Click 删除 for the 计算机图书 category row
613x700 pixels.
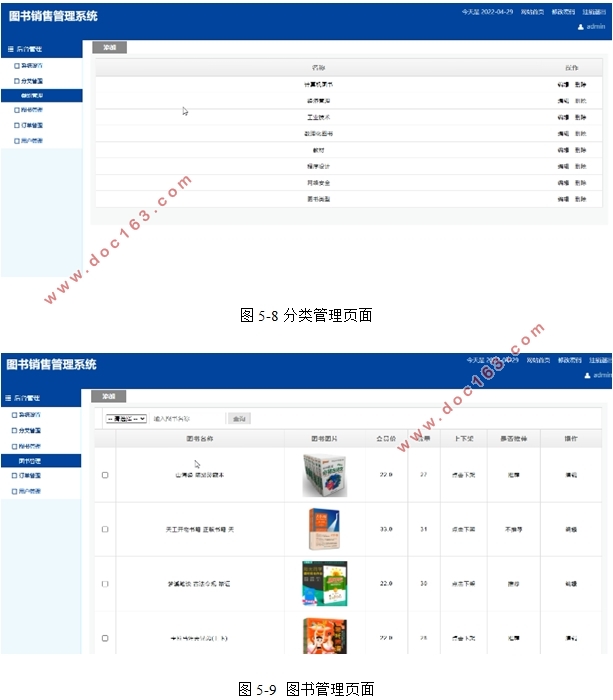click(x=580, y=84)
